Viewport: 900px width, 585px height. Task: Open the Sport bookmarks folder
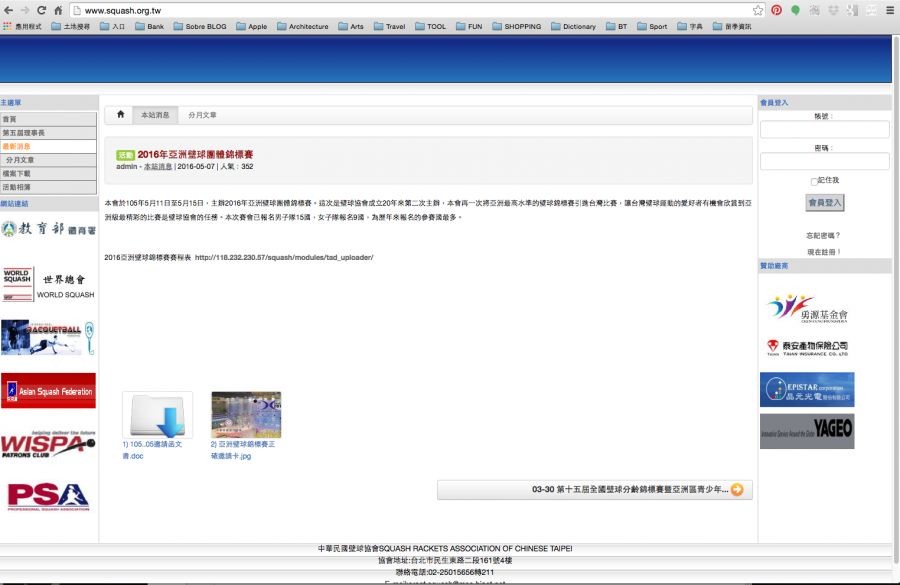coord(652,26)
